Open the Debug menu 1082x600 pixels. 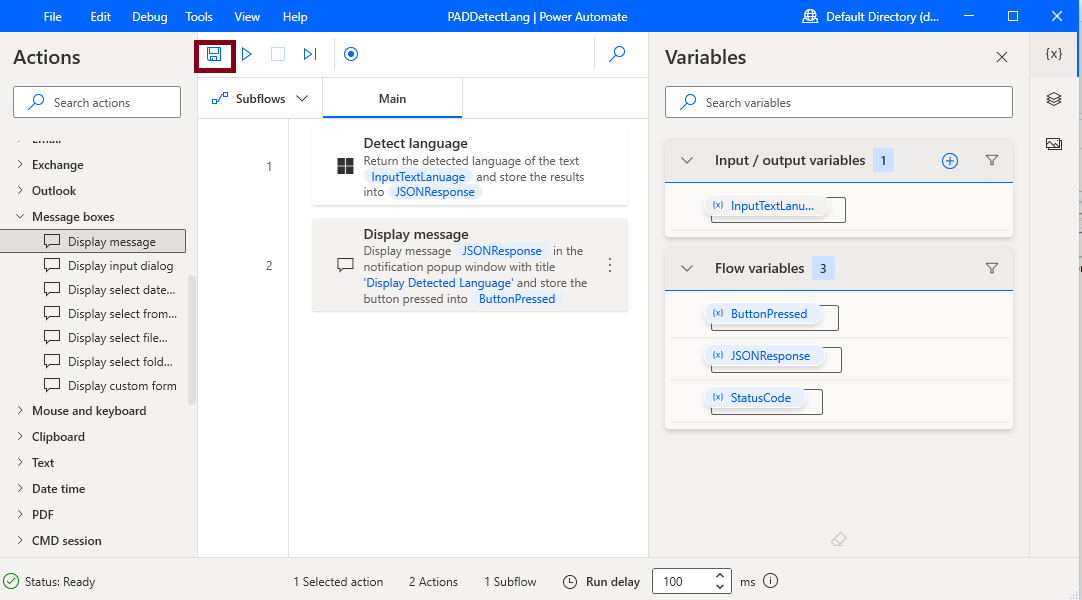click(148, 16)
